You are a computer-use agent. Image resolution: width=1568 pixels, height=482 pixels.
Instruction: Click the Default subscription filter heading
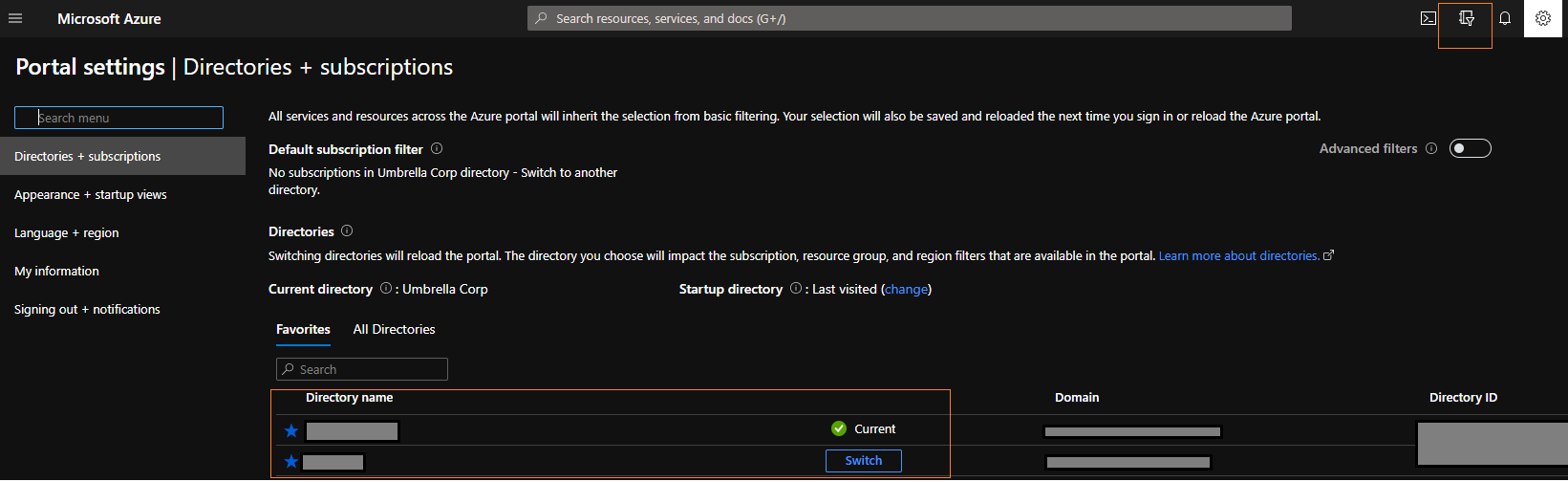click(x=346, y=149)
